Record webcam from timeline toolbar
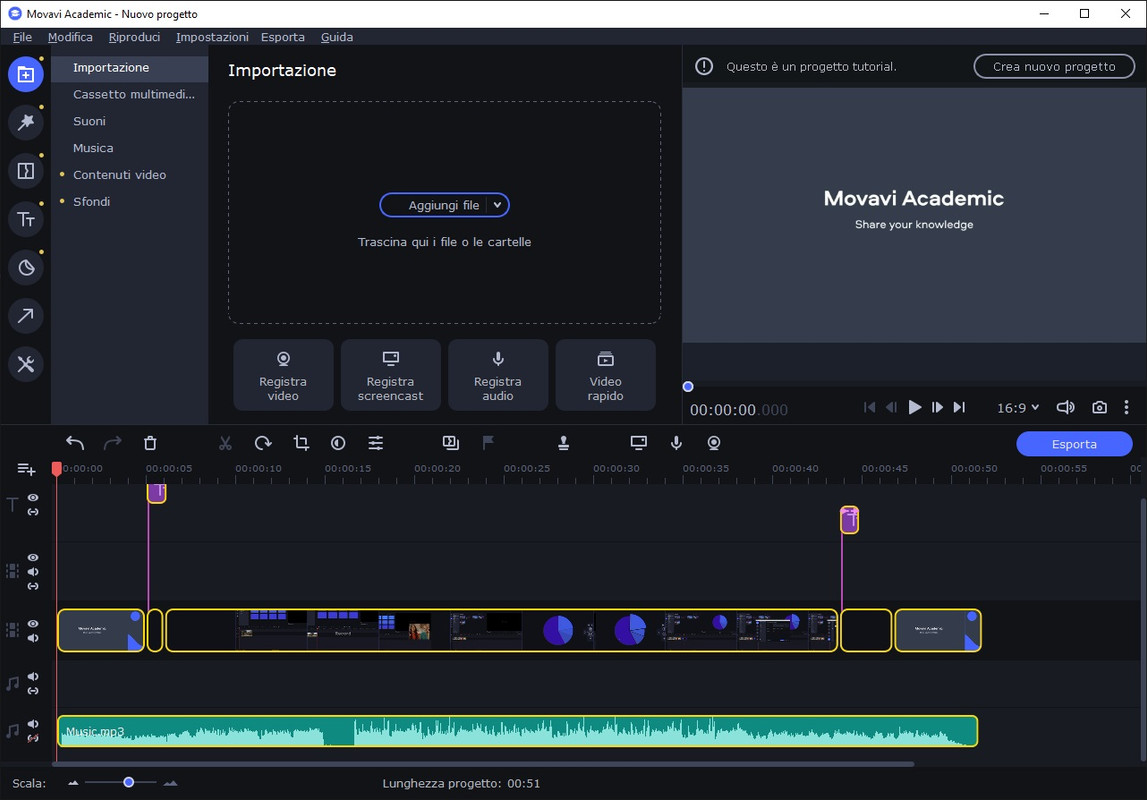Viewport: 1147px width, 800px height. 714,443
